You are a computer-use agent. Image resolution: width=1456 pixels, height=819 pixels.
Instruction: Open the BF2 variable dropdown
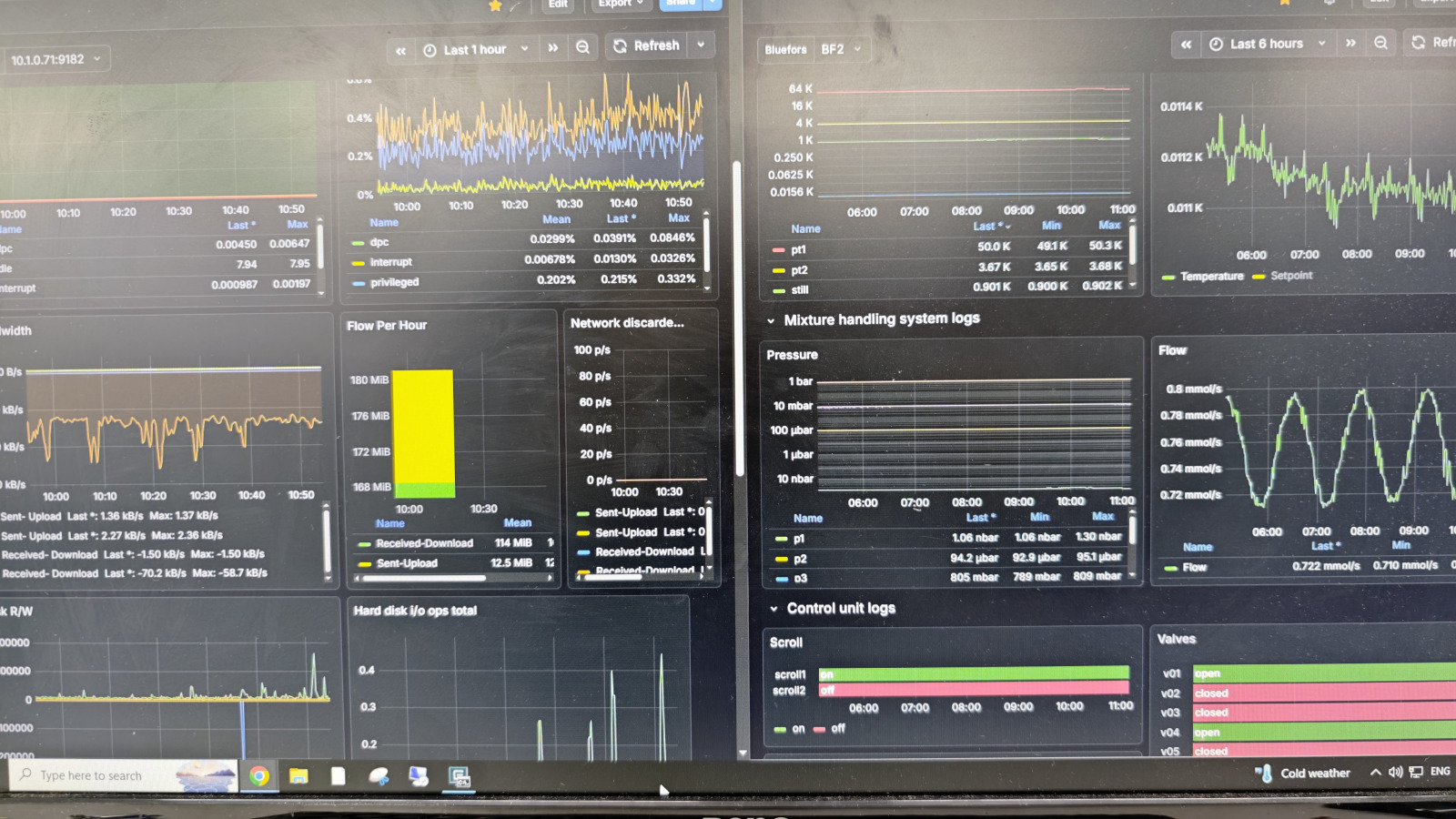tap(841, 49)
